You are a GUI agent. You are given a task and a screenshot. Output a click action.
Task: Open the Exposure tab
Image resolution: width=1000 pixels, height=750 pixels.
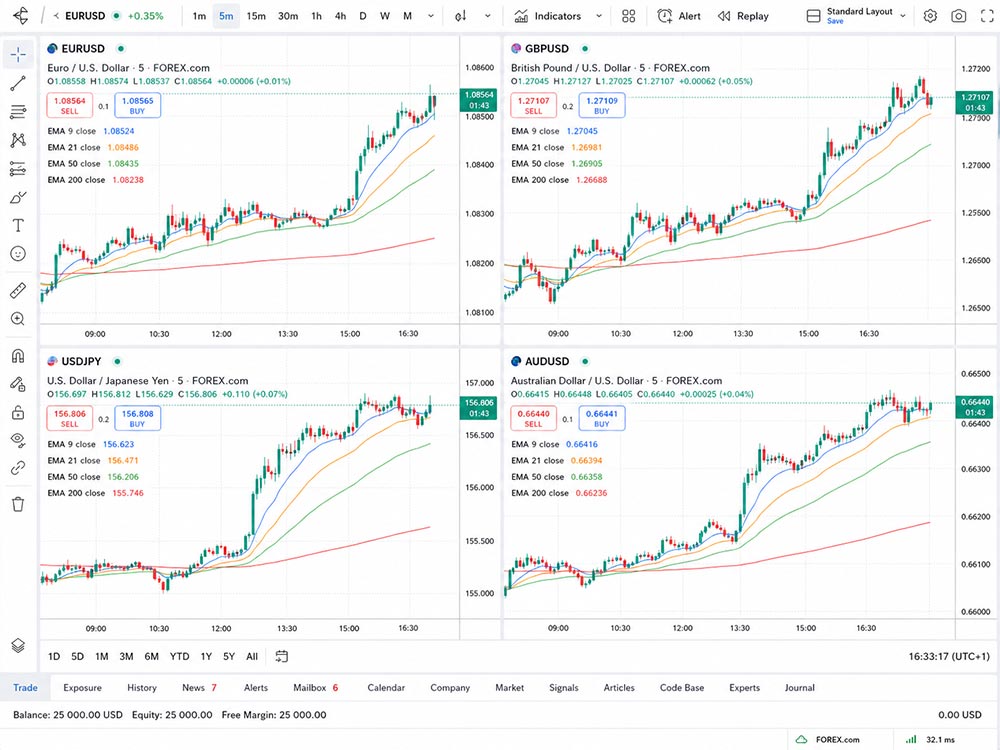82,688
